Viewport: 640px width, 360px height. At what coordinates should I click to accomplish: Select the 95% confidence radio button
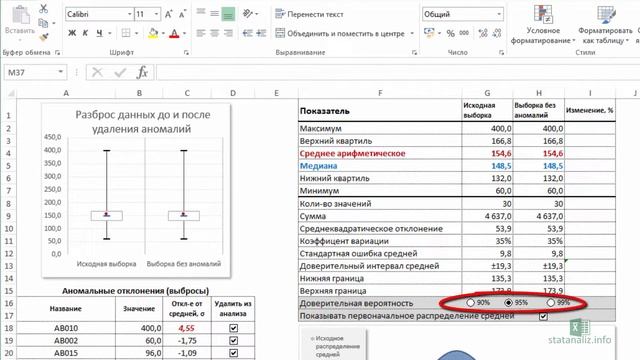[509, 303]
